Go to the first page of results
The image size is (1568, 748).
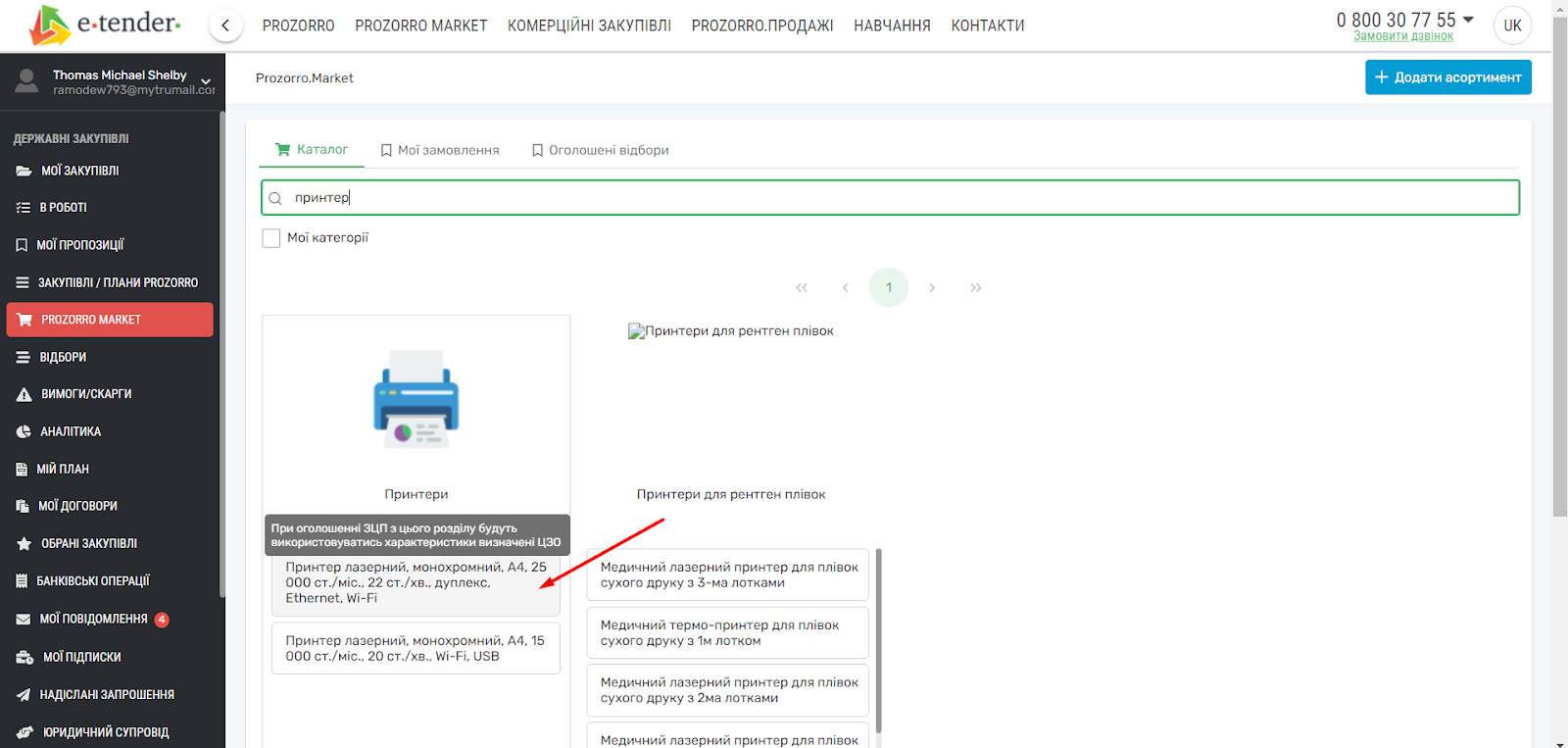pyautogui.click(x=802, y=287)
